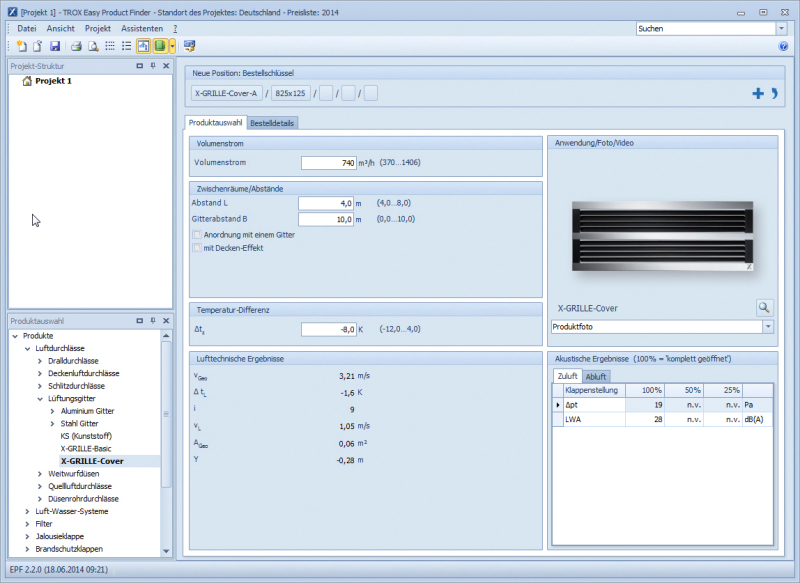Enable mit Decken-Effekt checkbox

point(197,248)
